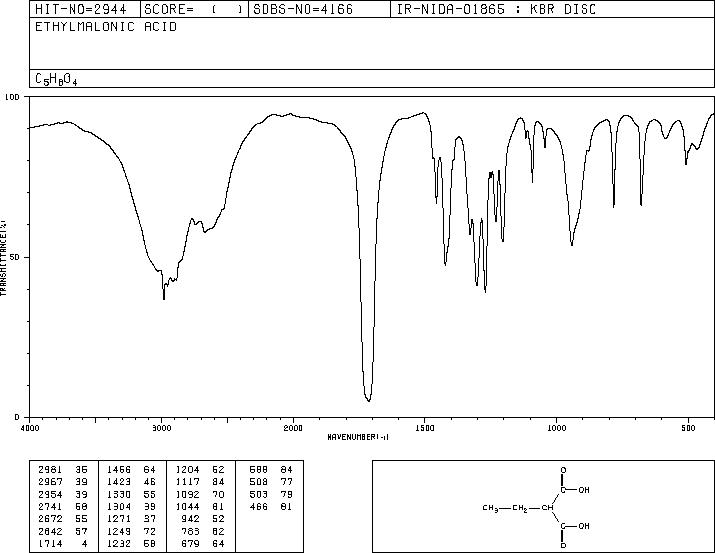
Task: Click the CH3 group in the structure
Action: tap(490, 508)
